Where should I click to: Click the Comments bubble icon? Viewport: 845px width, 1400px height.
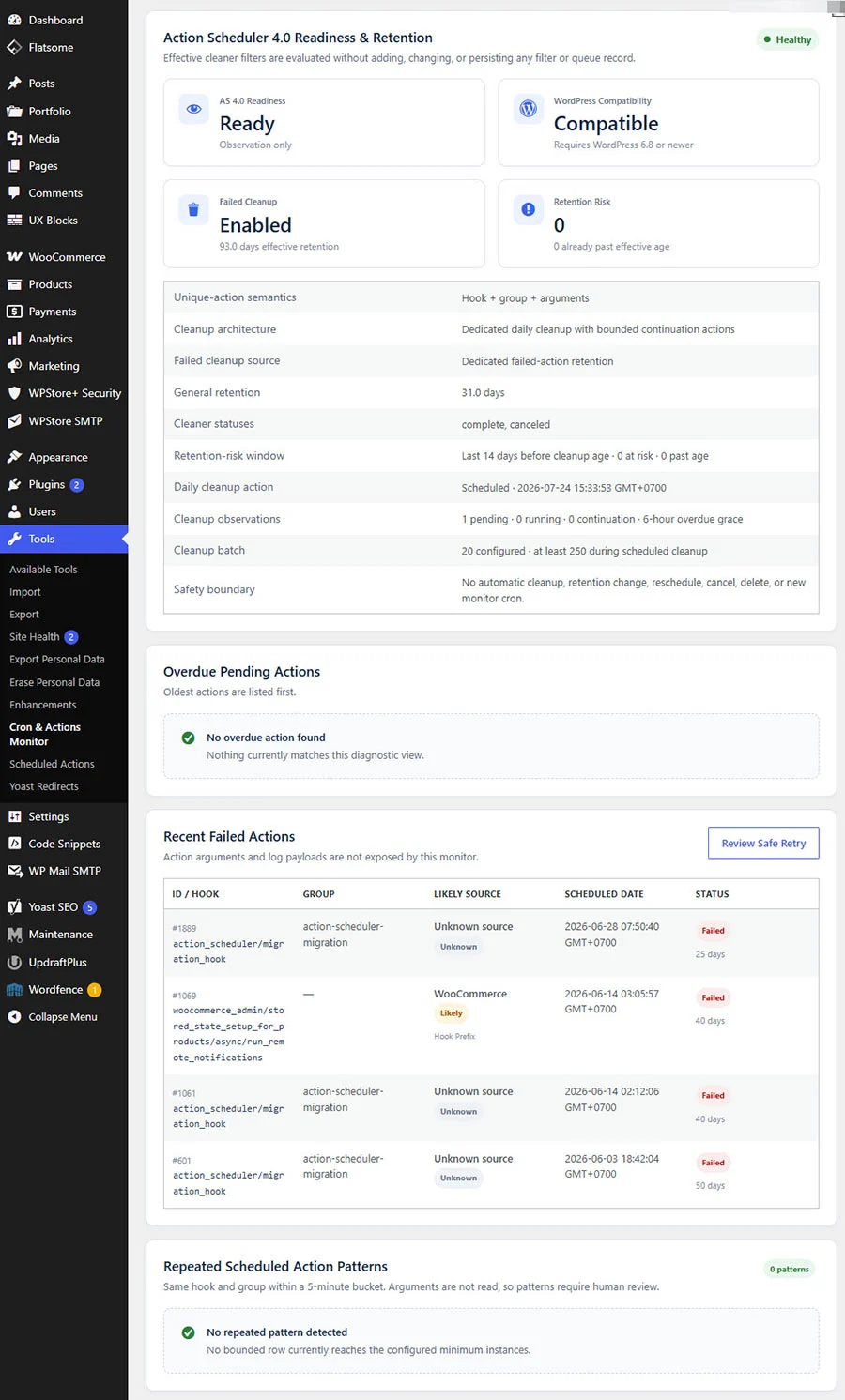point(14,192)
